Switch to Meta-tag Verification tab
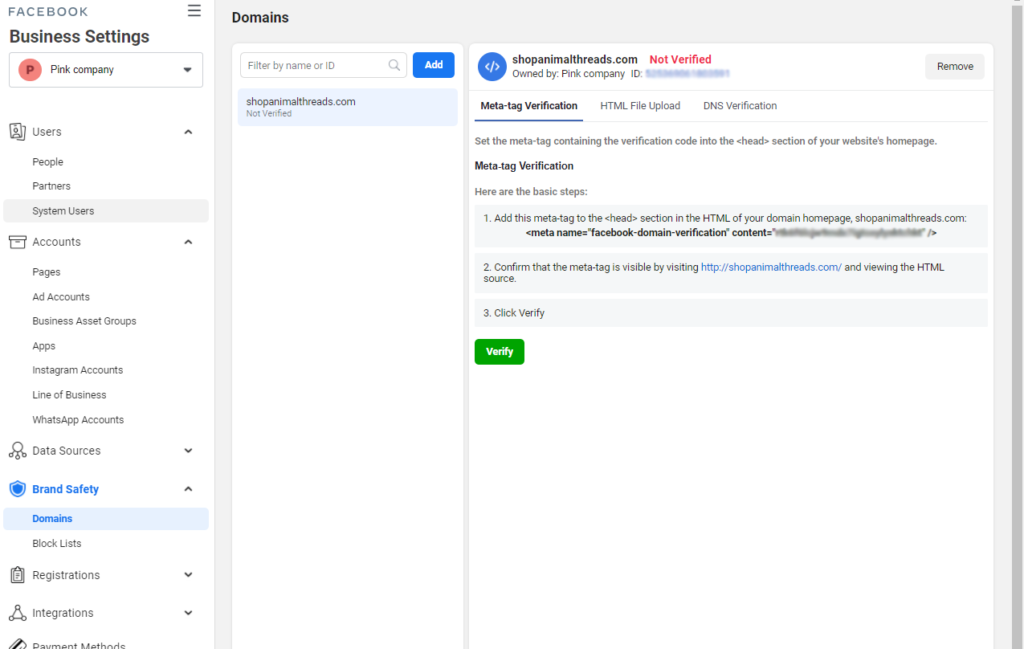 [x=529, y=106]
